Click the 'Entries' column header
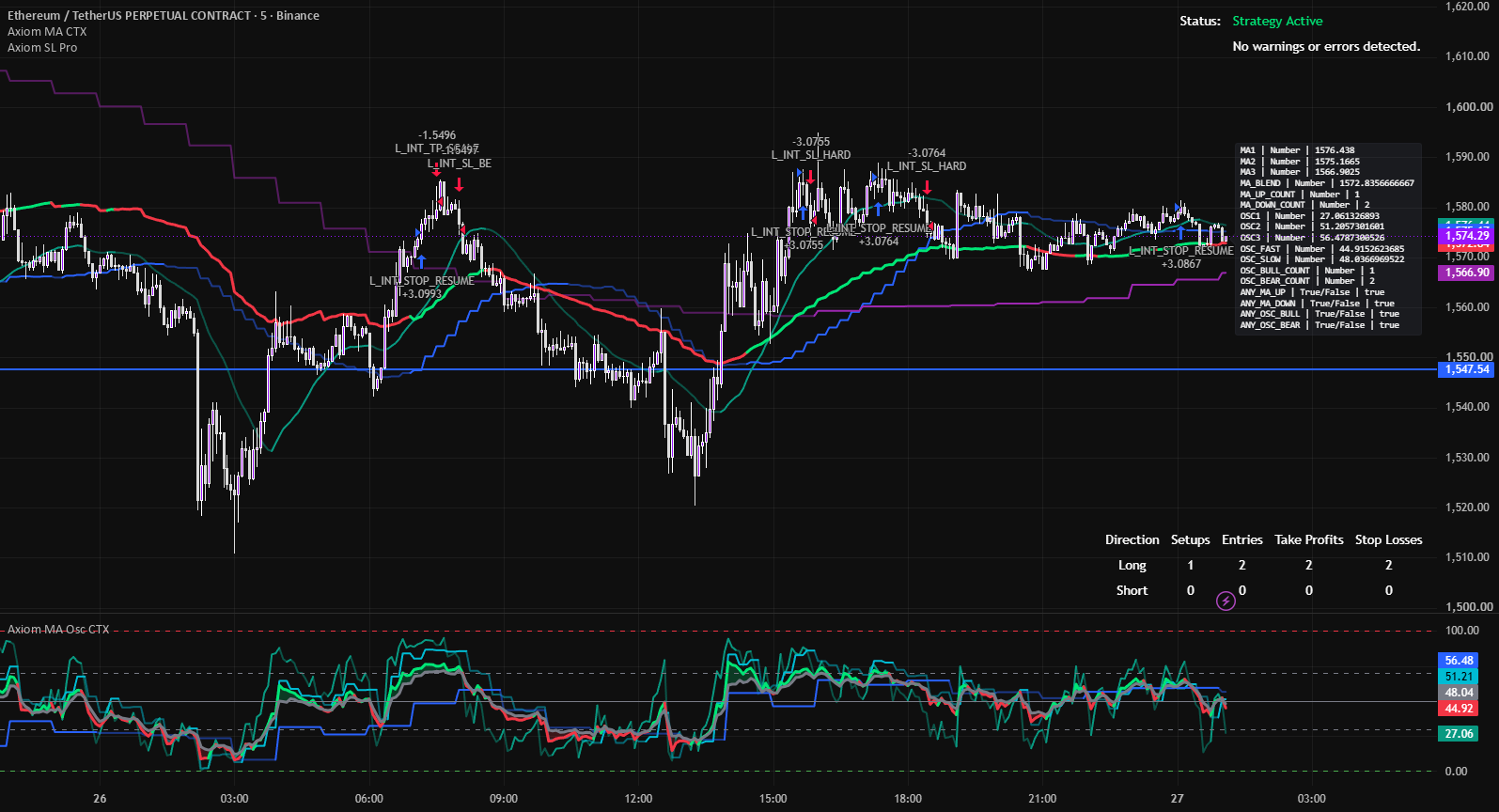The height and width of the screenshot is (812, 1499). pyautogui.click(x=1242, y=539)
